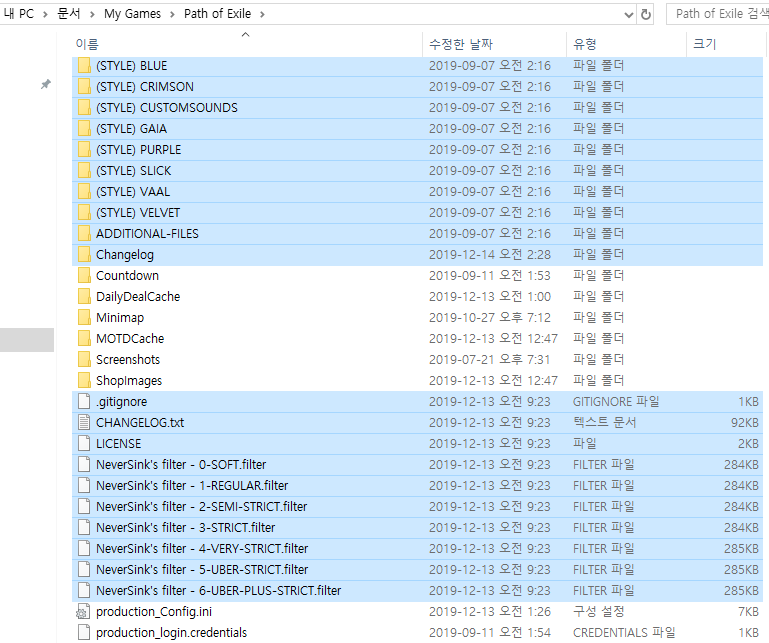Navigate to My Games breadcrumb

(x=132, y=14)
